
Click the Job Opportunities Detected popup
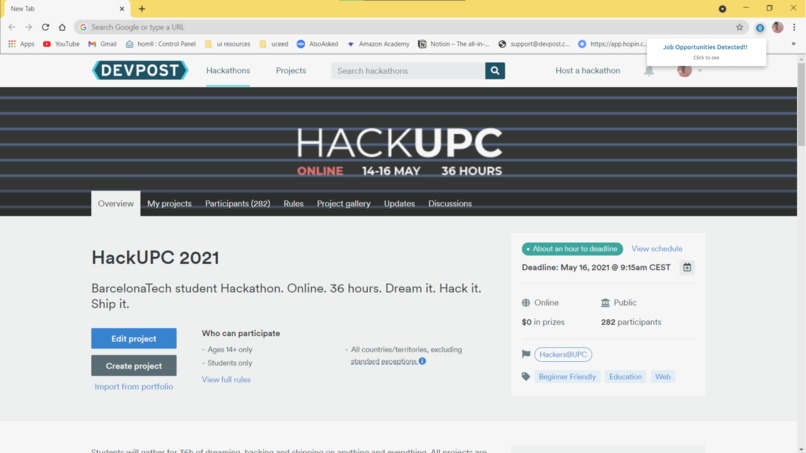pos(706,51)
